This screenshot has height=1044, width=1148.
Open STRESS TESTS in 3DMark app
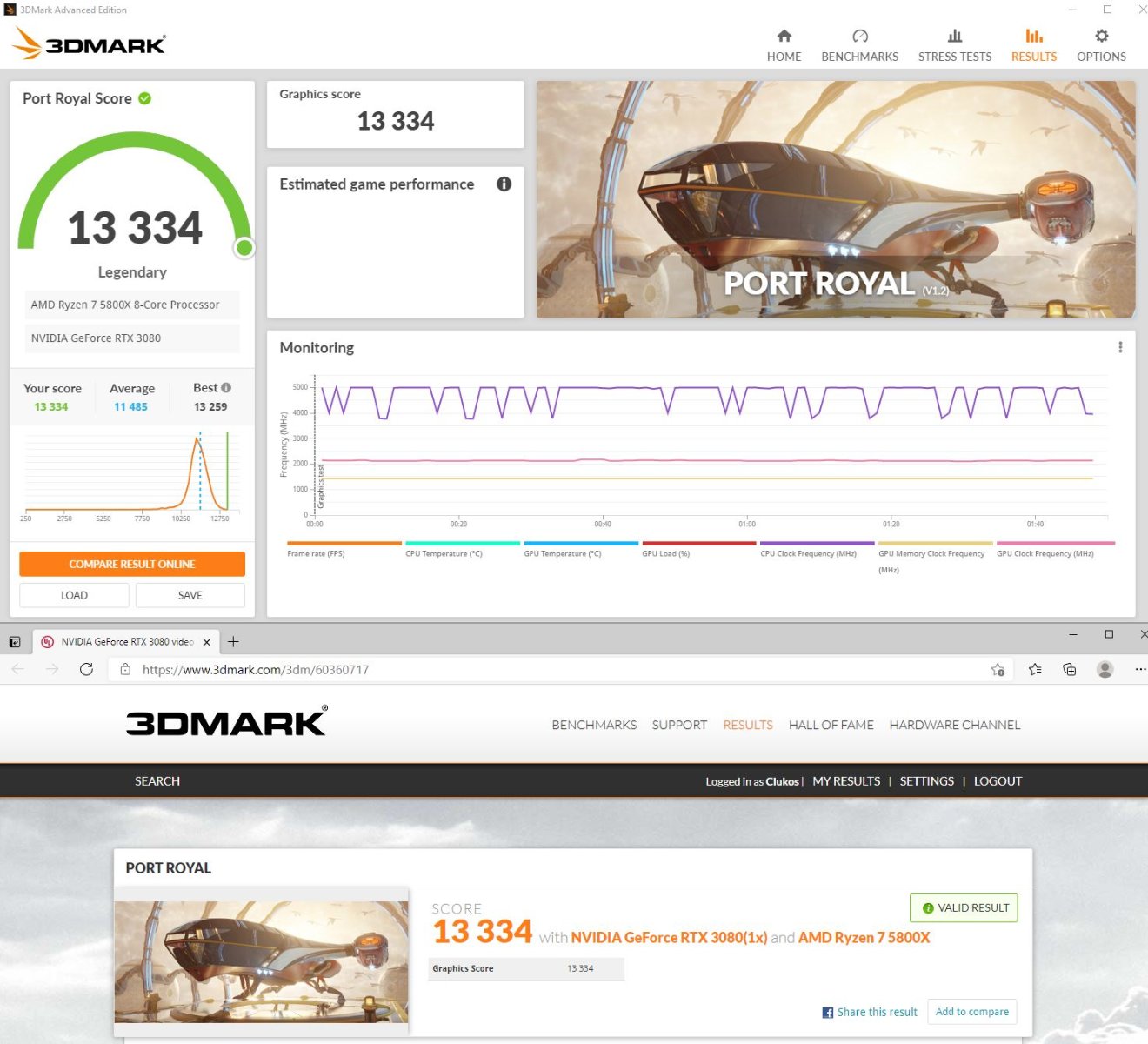(x=954, y=45)
